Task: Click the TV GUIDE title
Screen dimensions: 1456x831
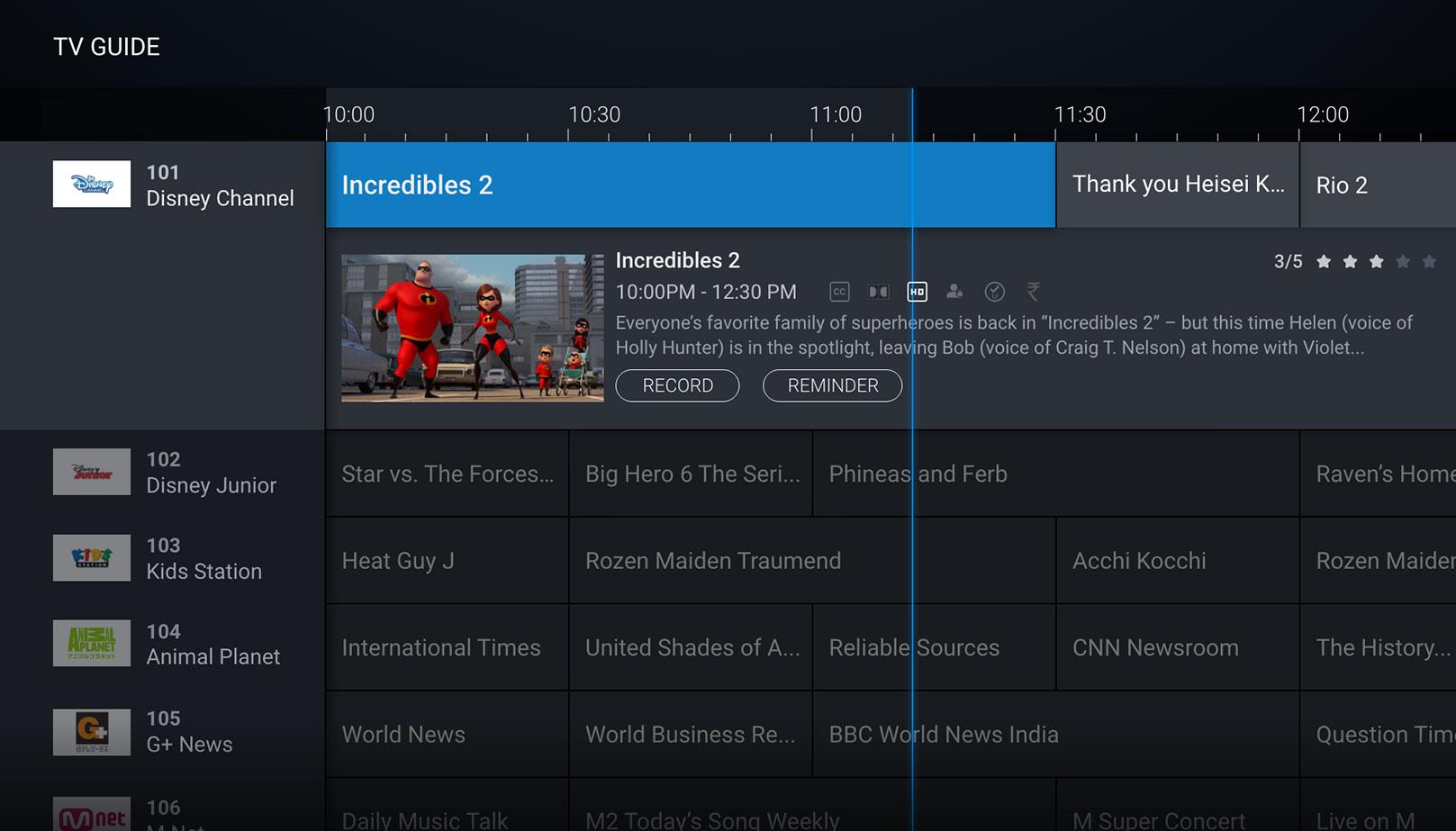Action: click(x=106, y=47)
